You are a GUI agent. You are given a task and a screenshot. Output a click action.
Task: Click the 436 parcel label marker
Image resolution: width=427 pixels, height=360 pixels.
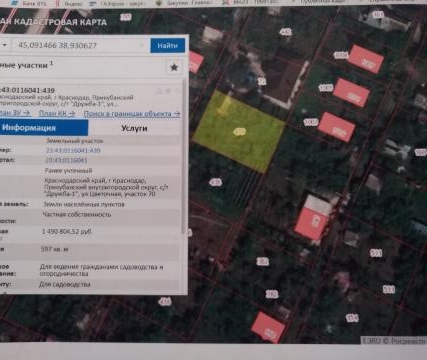(x=165, y=301)
